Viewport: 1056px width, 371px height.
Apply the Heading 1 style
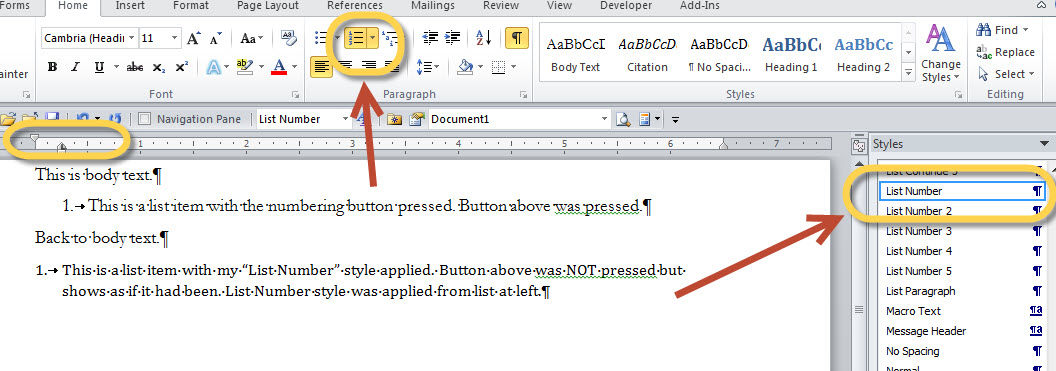[x=791, y=54]
